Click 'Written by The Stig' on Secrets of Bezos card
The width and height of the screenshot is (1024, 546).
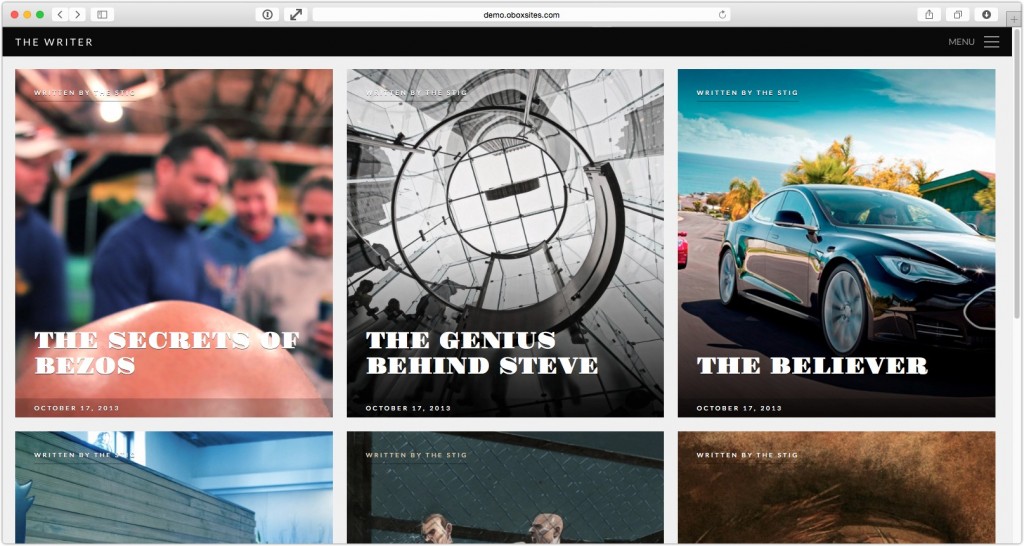pos(85,93)
